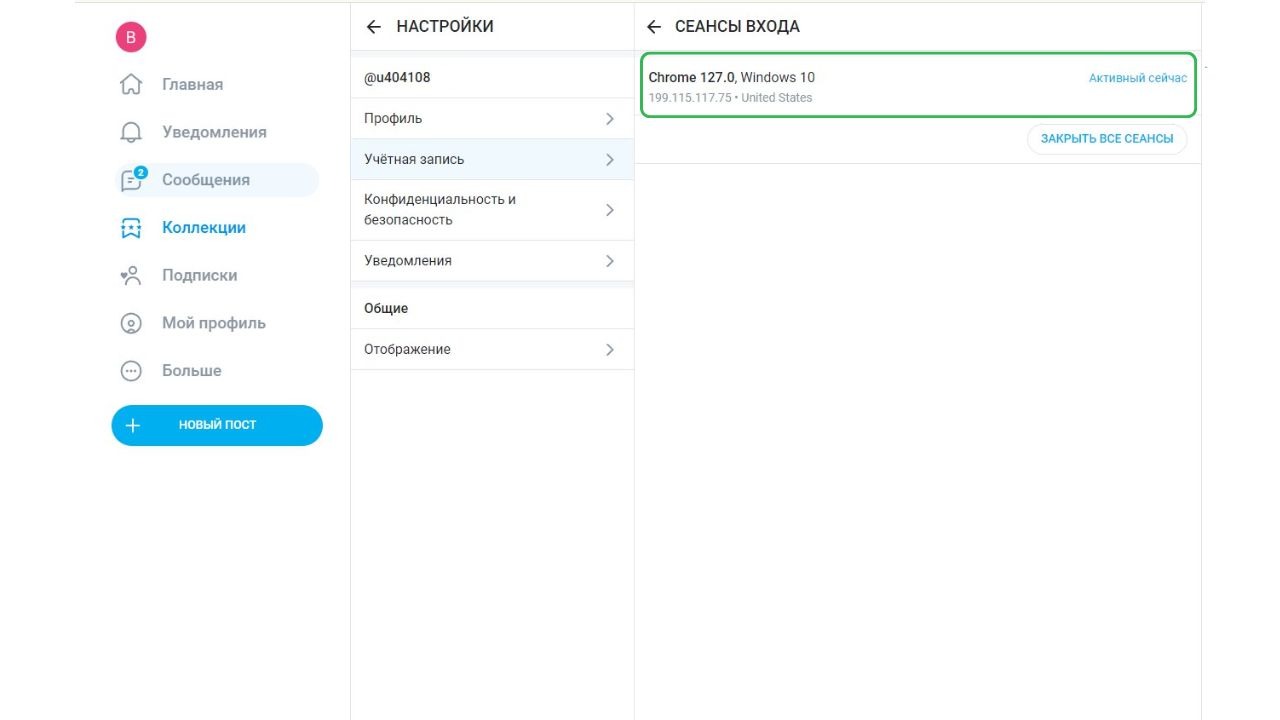Open Уведомления in the settings list
1280x720 pixels.
pyautogui.click(x=408, y=261)
